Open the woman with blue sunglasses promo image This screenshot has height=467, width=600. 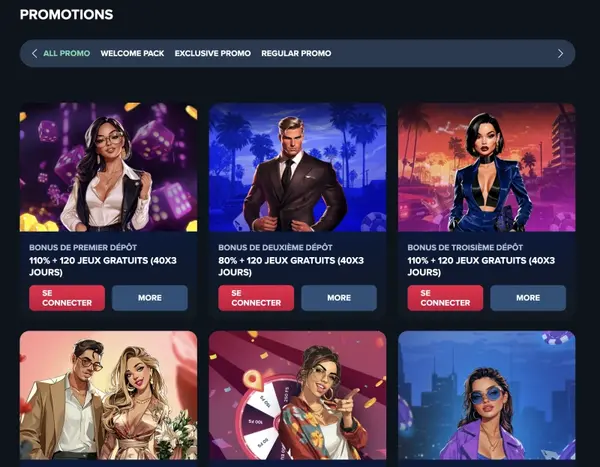coord(487,395)
